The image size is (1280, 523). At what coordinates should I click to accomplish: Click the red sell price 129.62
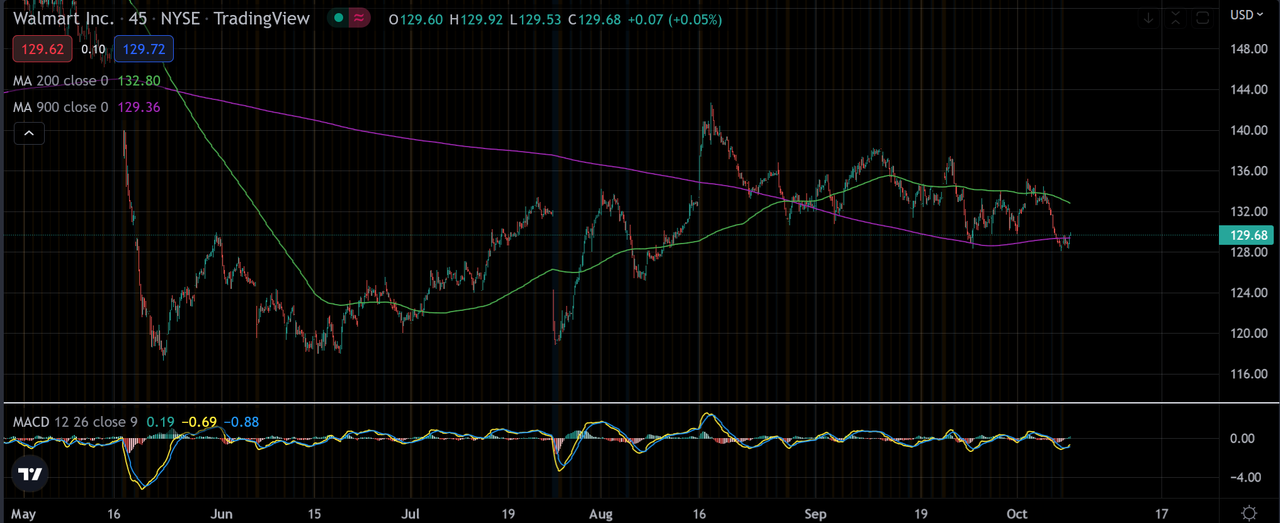tap(44, 48)
